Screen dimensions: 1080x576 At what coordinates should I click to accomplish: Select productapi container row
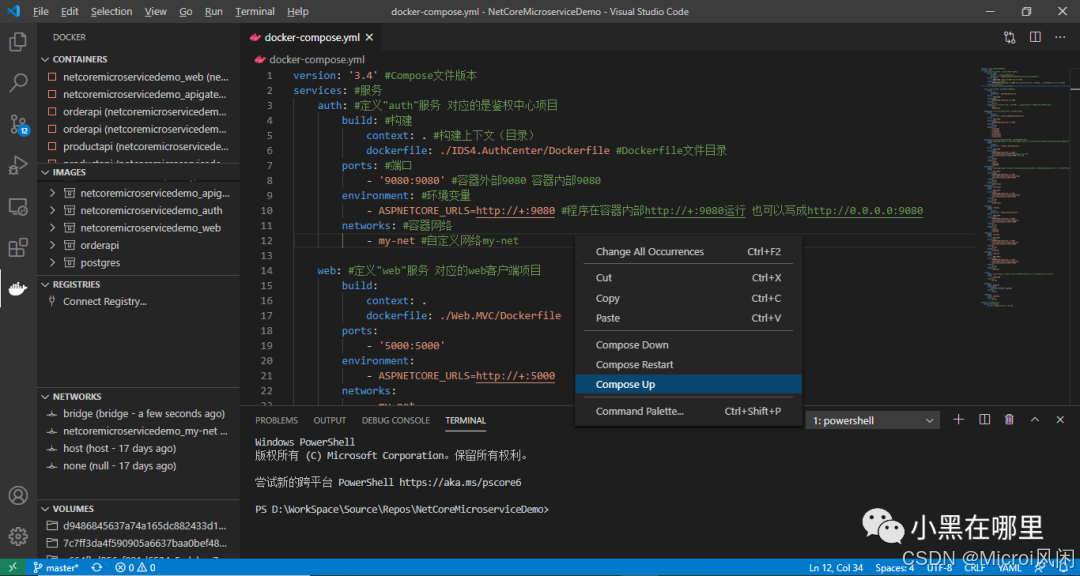click(138, 147)
